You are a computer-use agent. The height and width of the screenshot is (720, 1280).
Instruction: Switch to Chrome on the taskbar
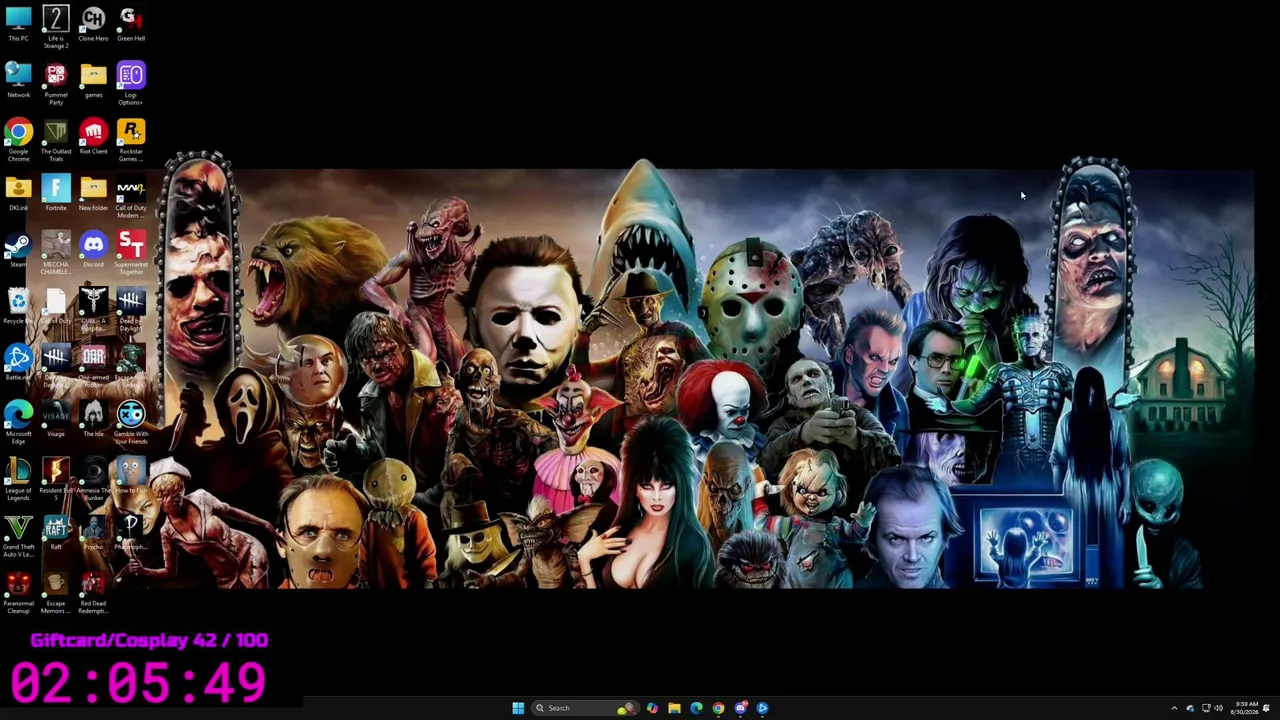pyautogui.click(x=718, y=708)
